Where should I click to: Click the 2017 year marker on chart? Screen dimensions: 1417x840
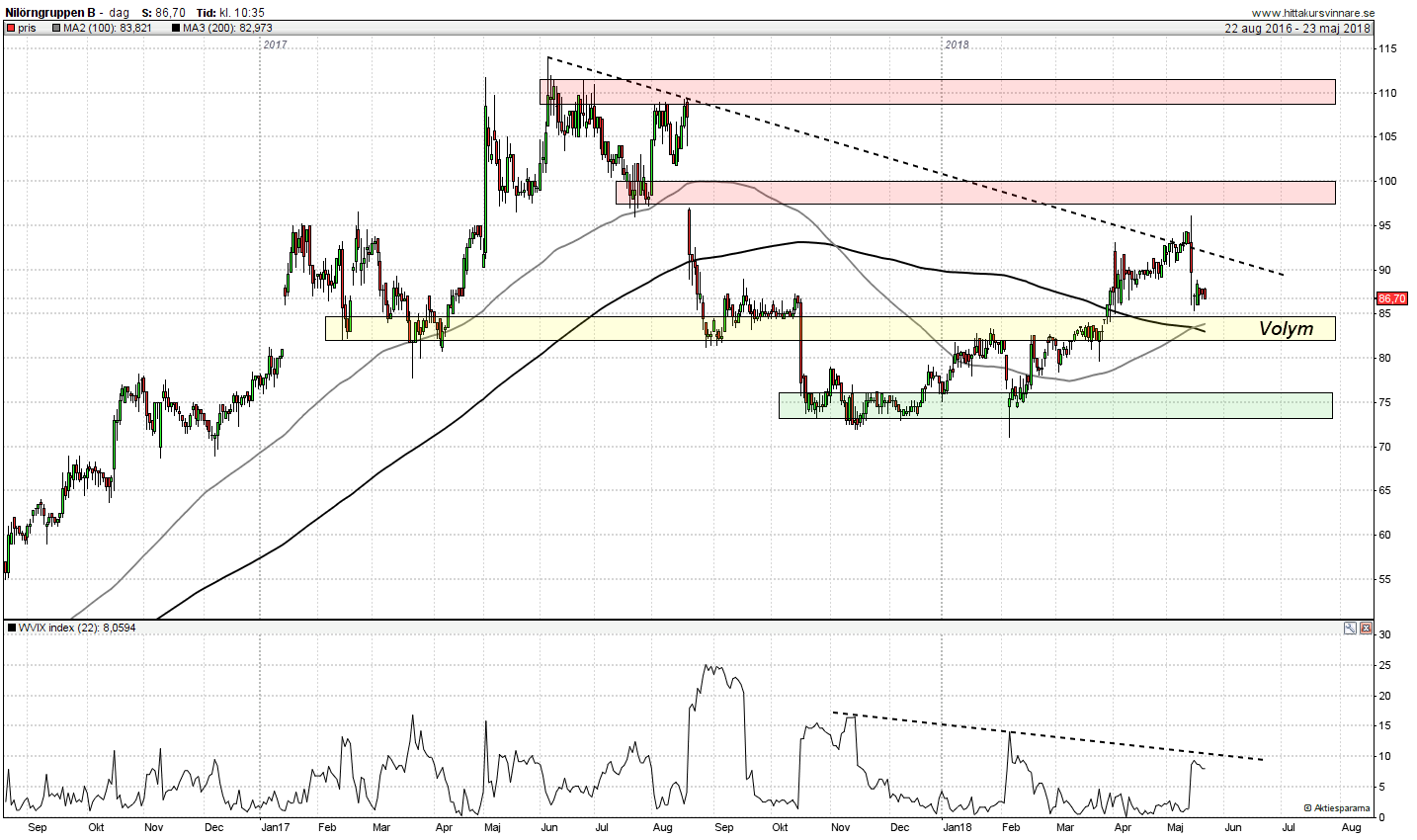pos(276,45)
